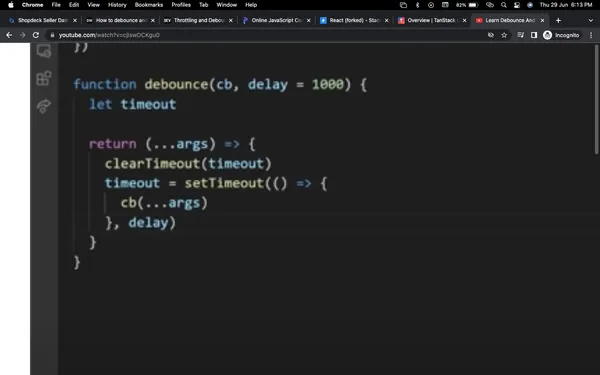Toggle the Chrome side panel
This screenshot has width=600, height=375.
(x=534, y=35)
